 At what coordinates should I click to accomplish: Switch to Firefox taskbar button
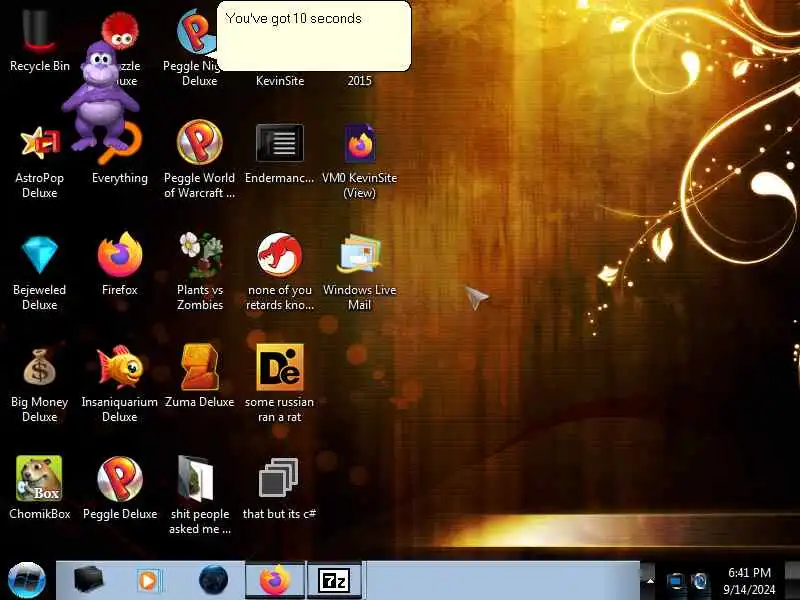coord(275,580)
